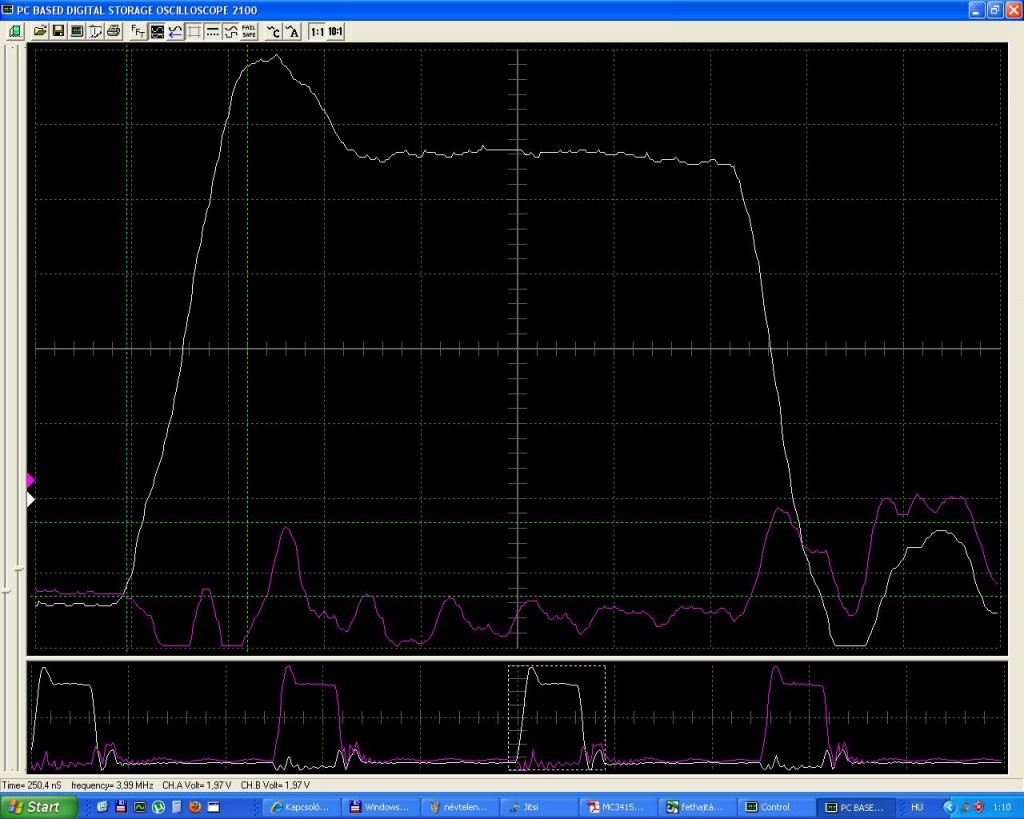Viewport: 1024px width, 819px height.
Task: Click the wave C toolbar icon
Action: (x=274, y=31)
